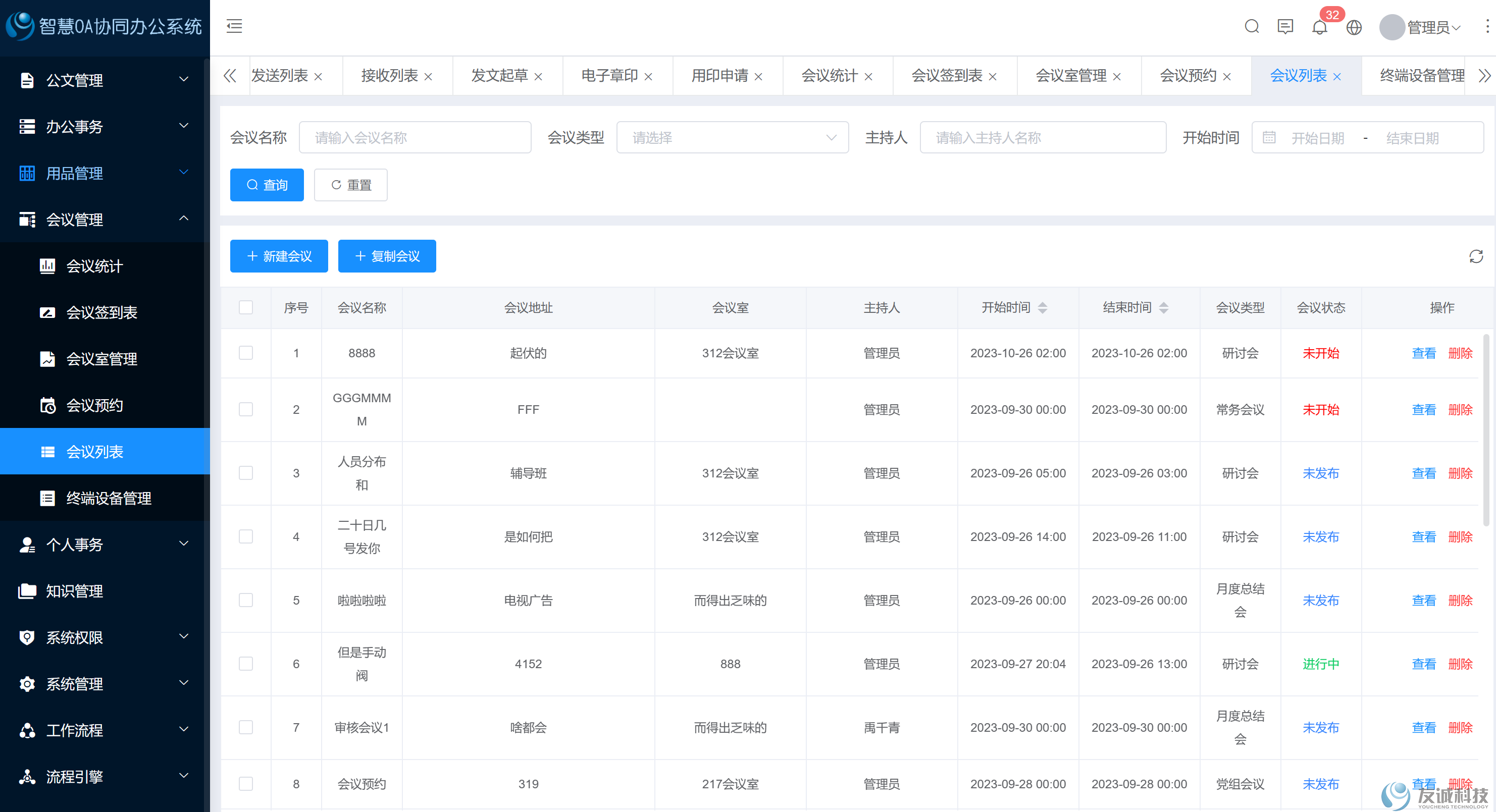This screenshot has height=812, width=1496.
Task: Expand the 系统管理 menu
Action: pos(105,684)
